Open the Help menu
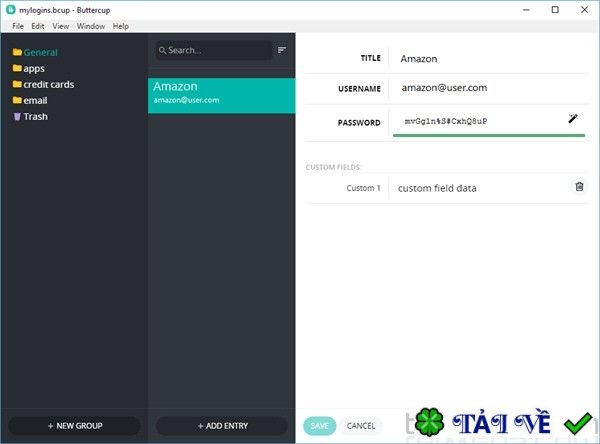600x444 pixels. tap(121, 26)
